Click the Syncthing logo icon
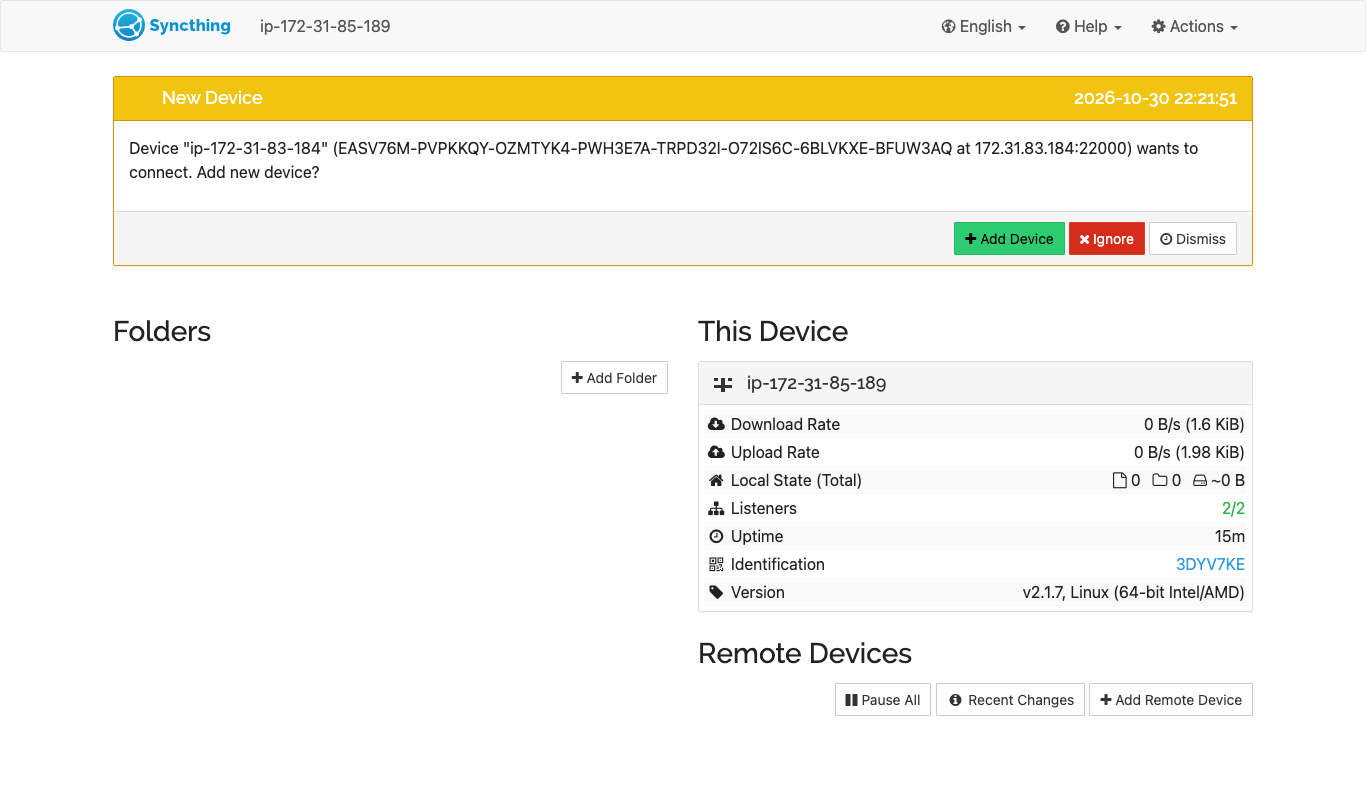Screen dimensions: 1366x800 click(x=129, y=26)
